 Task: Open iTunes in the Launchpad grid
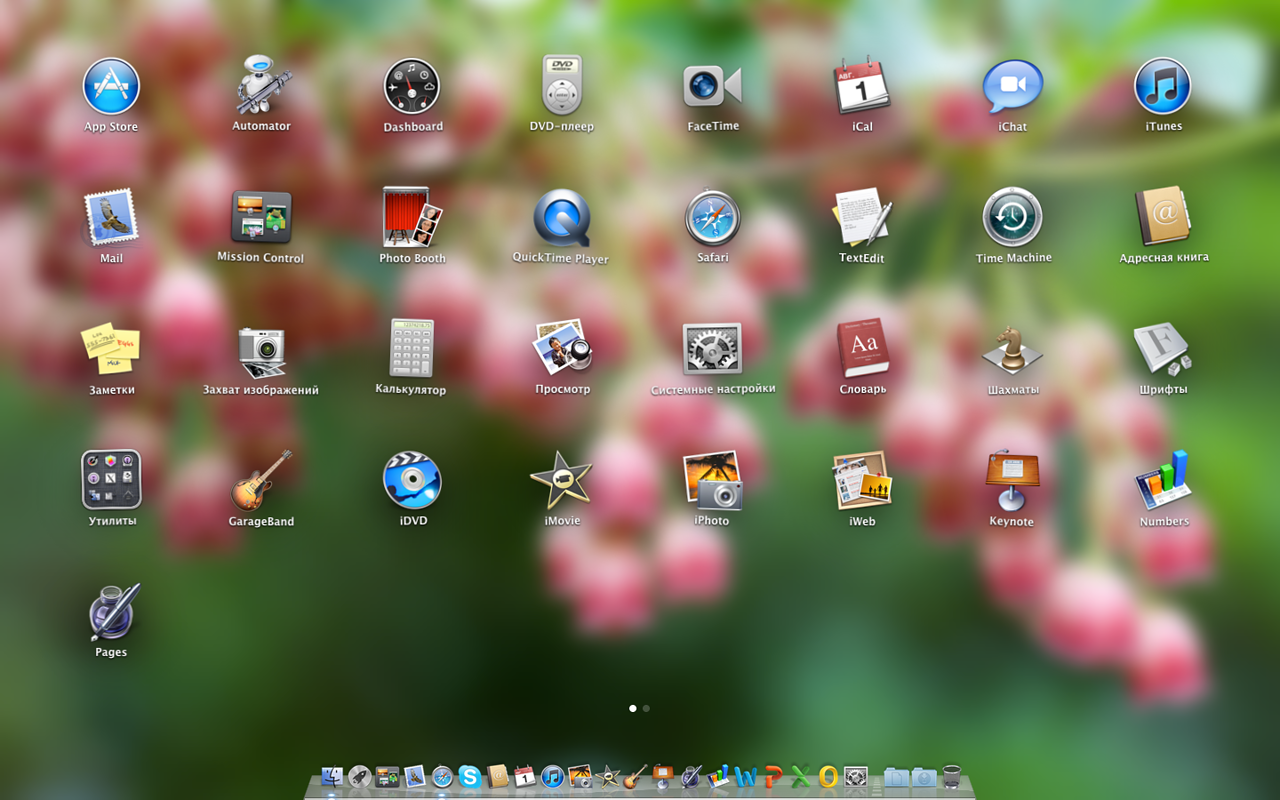[x=1163, y=86]
